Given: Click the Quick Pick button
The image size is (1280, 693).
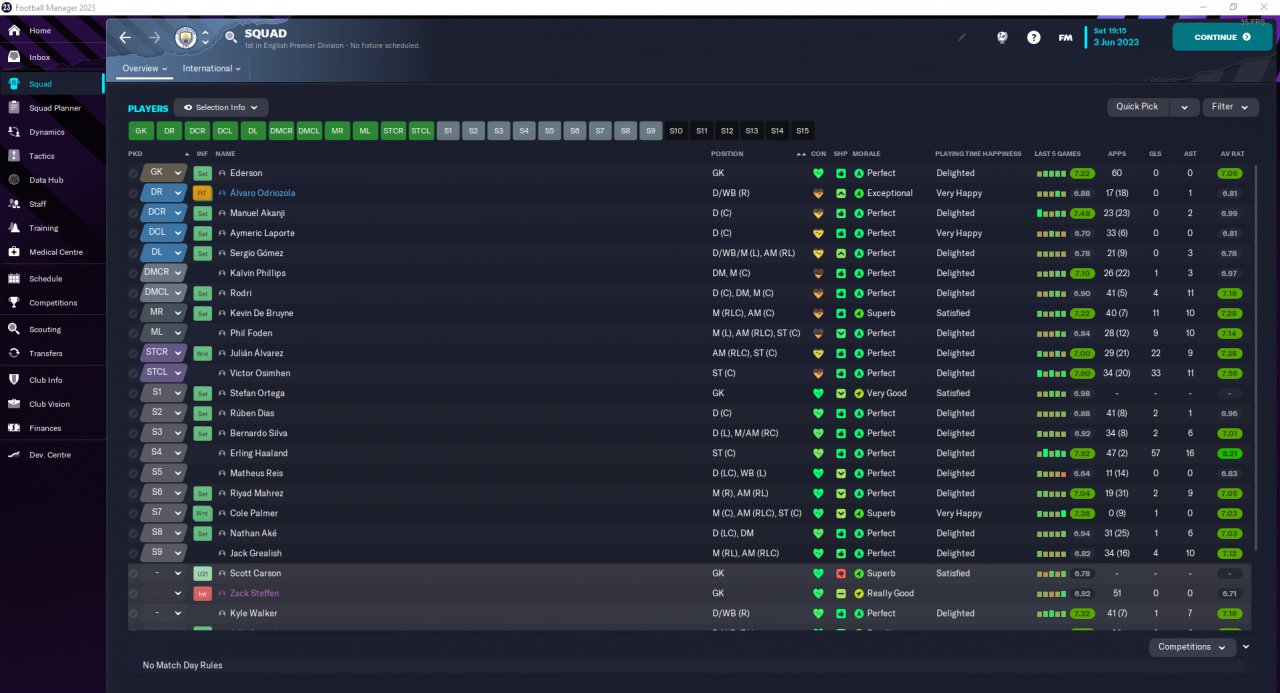Looking at the screenshot, I should [1137, 107].
